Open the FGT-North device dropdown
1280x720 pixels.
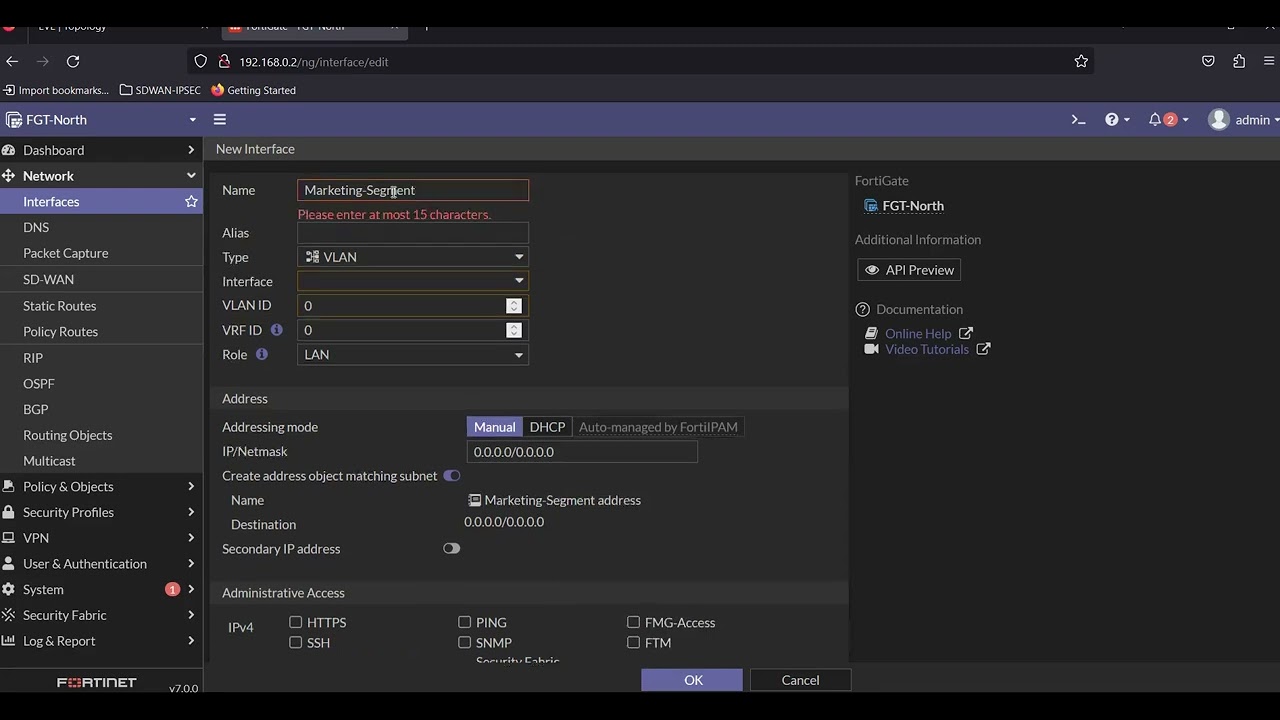click(x=100, y=120)
